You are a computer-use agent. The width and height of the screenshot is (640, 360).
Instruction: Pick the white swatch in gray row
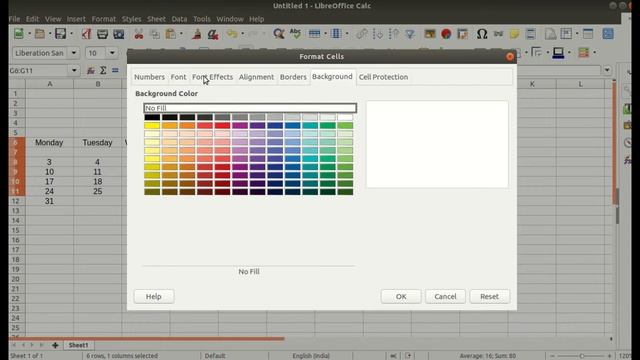[x=345, y=118]
